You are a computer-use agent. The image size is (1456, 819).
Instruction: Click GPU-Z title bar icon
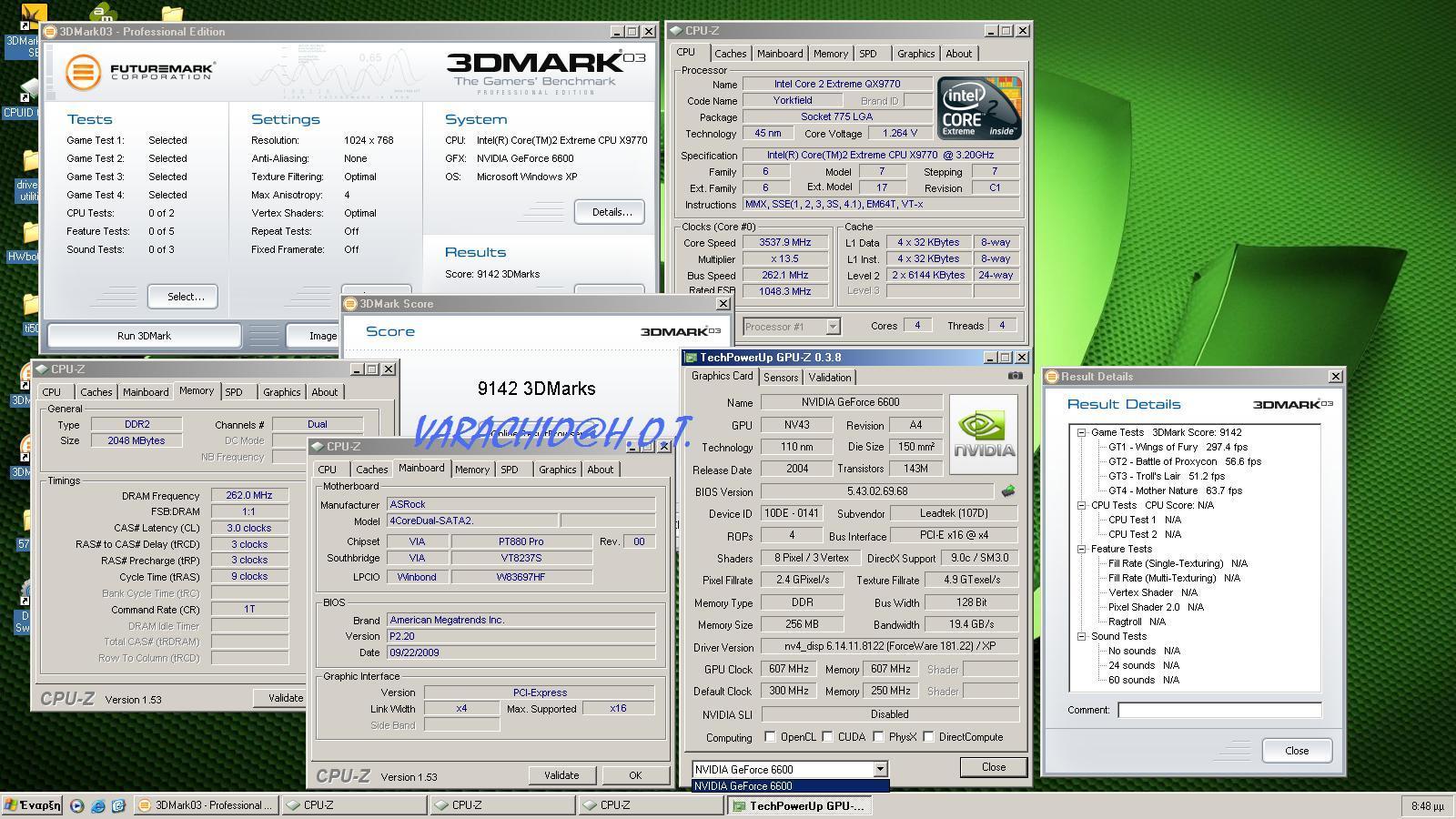(x=692, y=358)
